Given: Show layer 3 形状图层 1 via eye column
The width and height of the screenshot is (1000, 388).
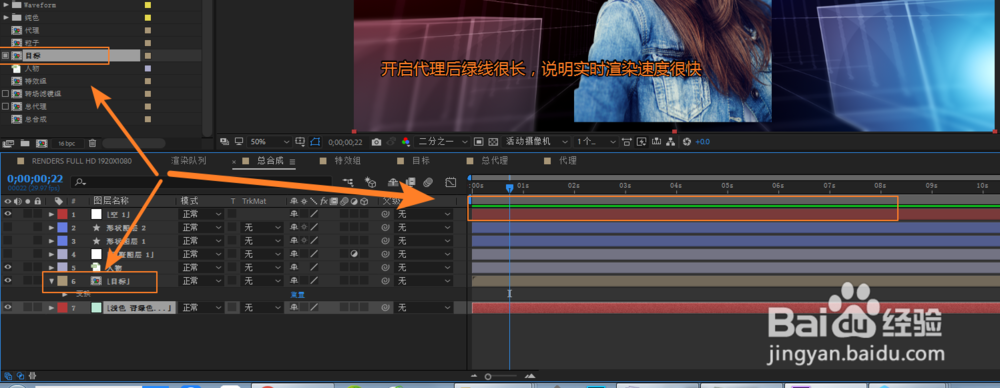Looking at the screenshot, I should click(x=8, y=241).
